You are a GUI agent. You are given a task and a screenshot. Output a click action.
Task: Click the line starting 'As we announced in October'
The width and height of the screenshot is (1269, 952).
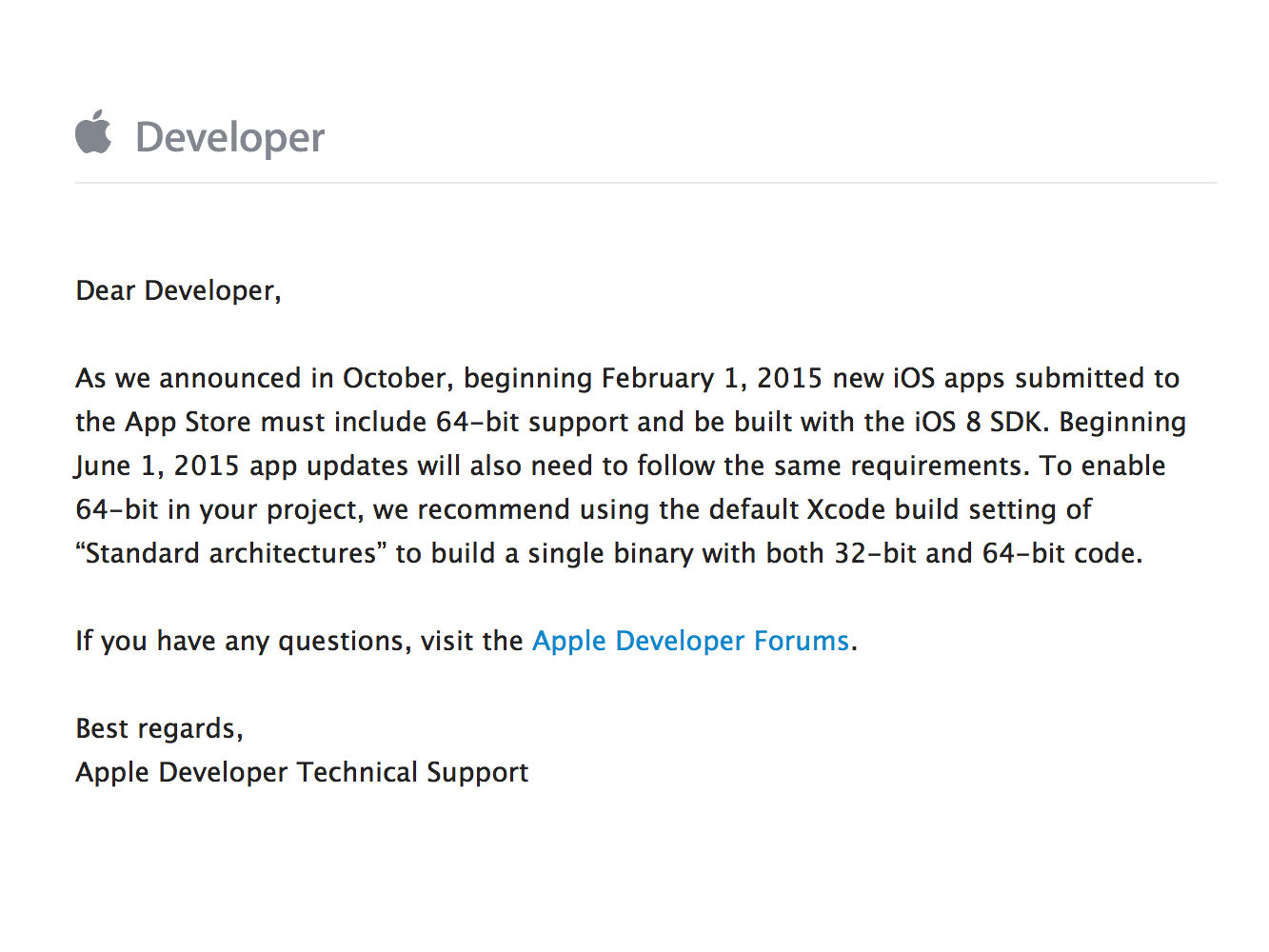tap(627, 378)
